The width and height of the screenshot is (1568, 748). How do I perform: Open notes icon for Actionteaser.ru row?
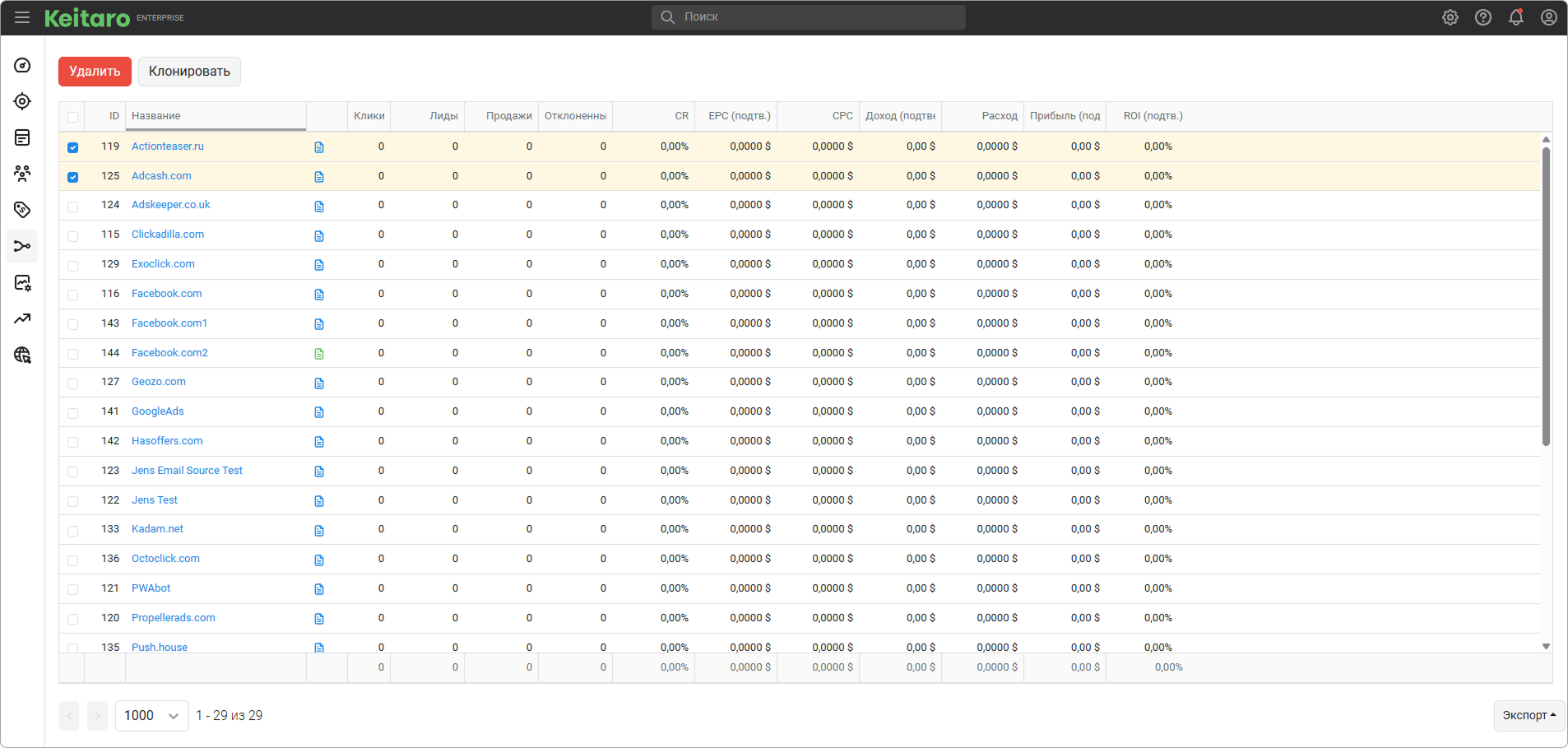point(319,147)
